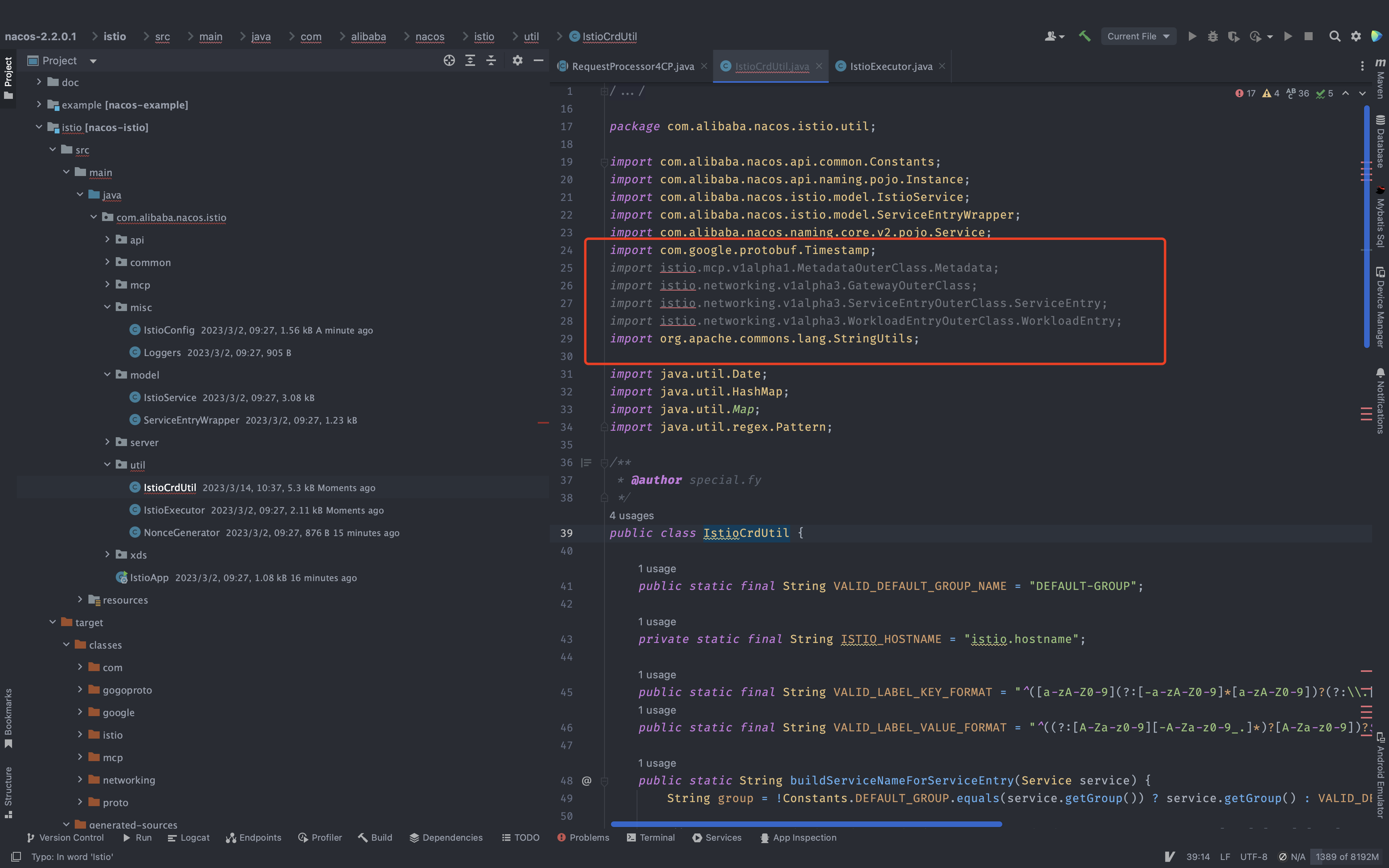The height and width of the screenshot is (868, 1389).
Task: Open Search Everywhere magnifier icon
Action: click(x=1335, y=36)
